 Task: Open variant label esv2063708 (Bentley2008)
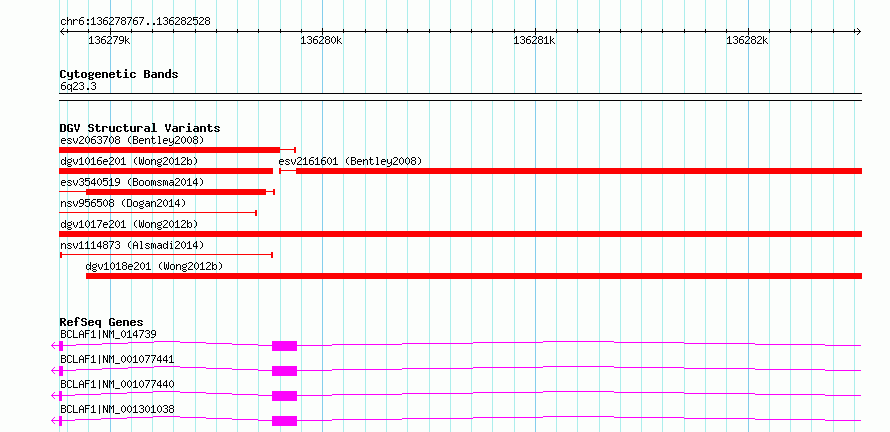click(x=132, y=140)
